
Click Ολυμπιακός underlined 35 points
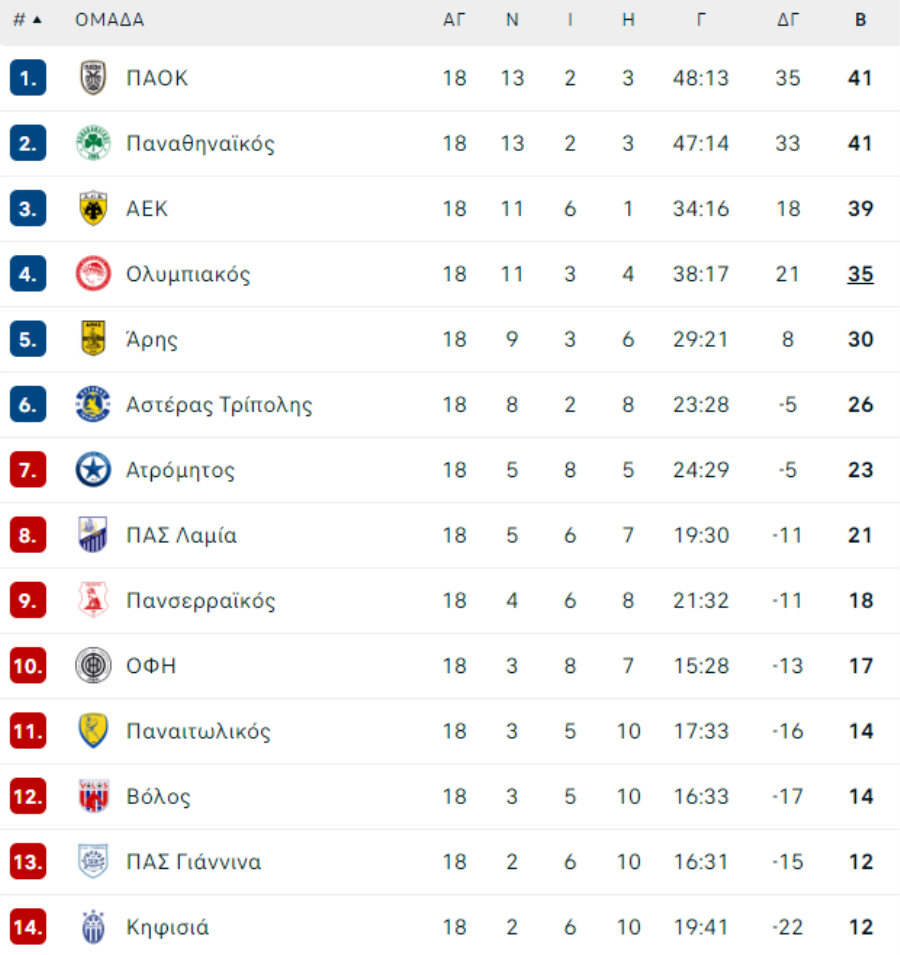pyautogui.click(x=860, y=274)
